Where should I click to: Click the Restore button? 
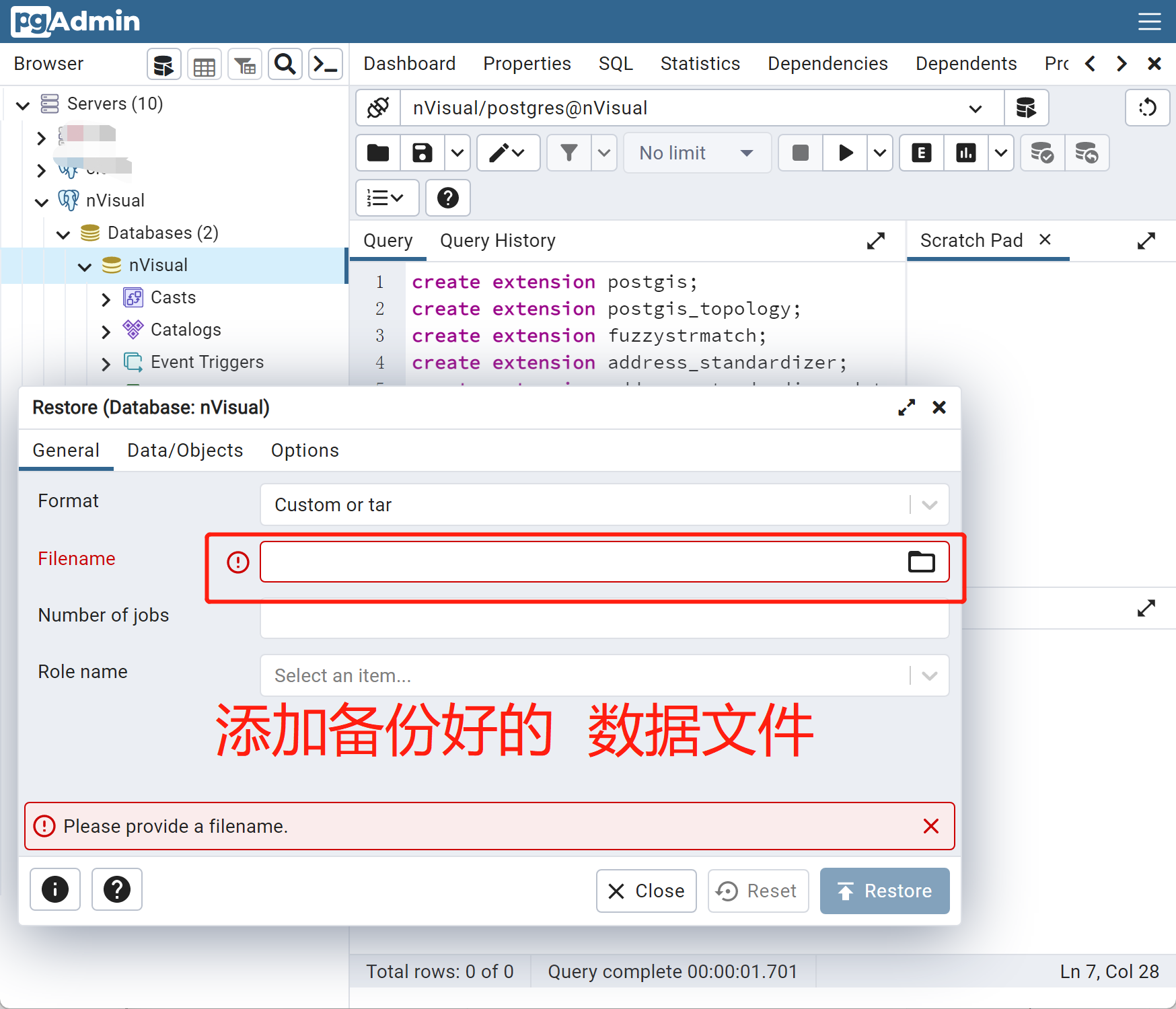(x=884, y=891)
